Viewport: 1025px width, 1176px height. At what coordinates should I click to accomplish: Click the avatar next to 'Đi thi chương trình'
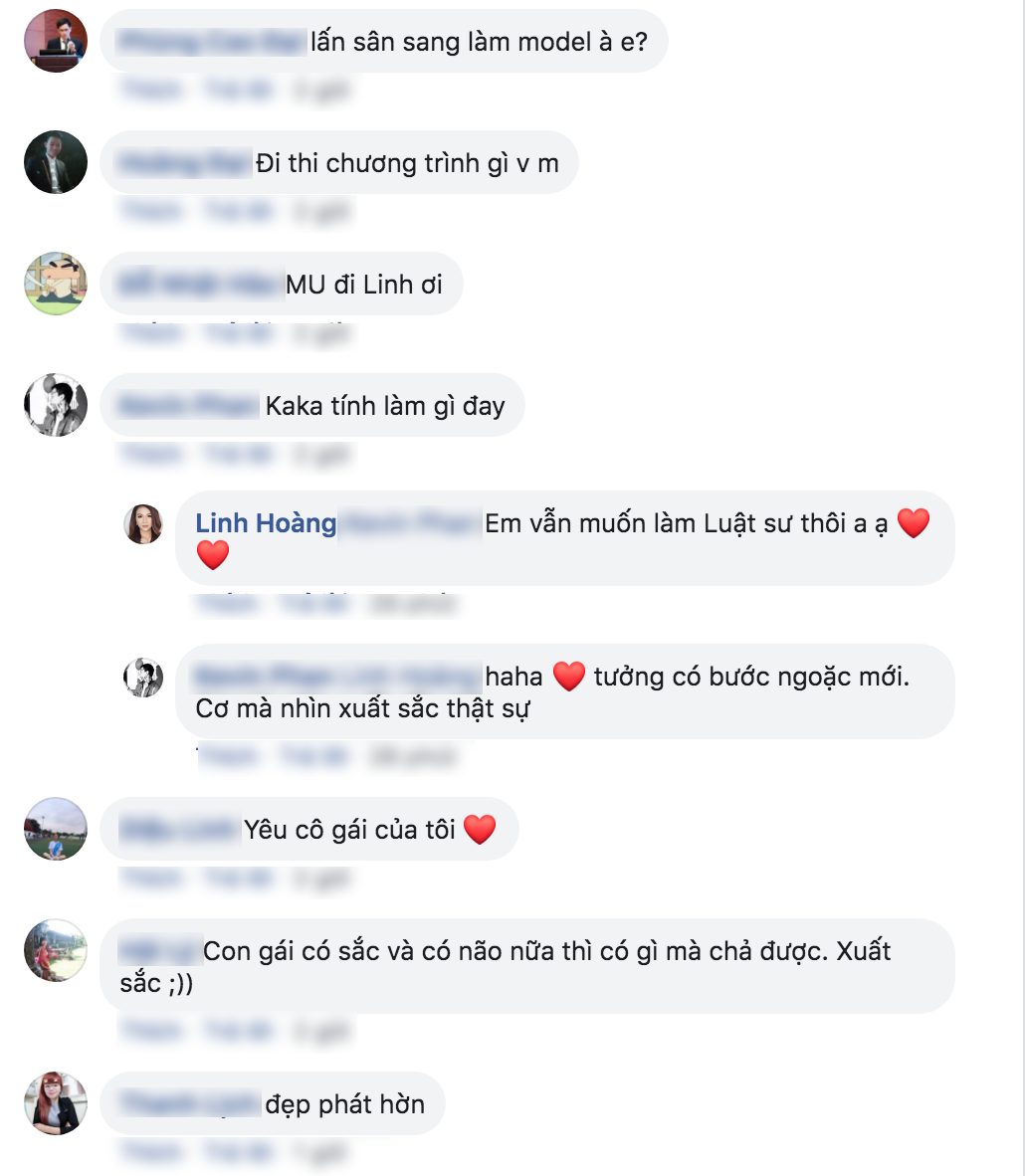pyautogui.click(x=56, y=163)
